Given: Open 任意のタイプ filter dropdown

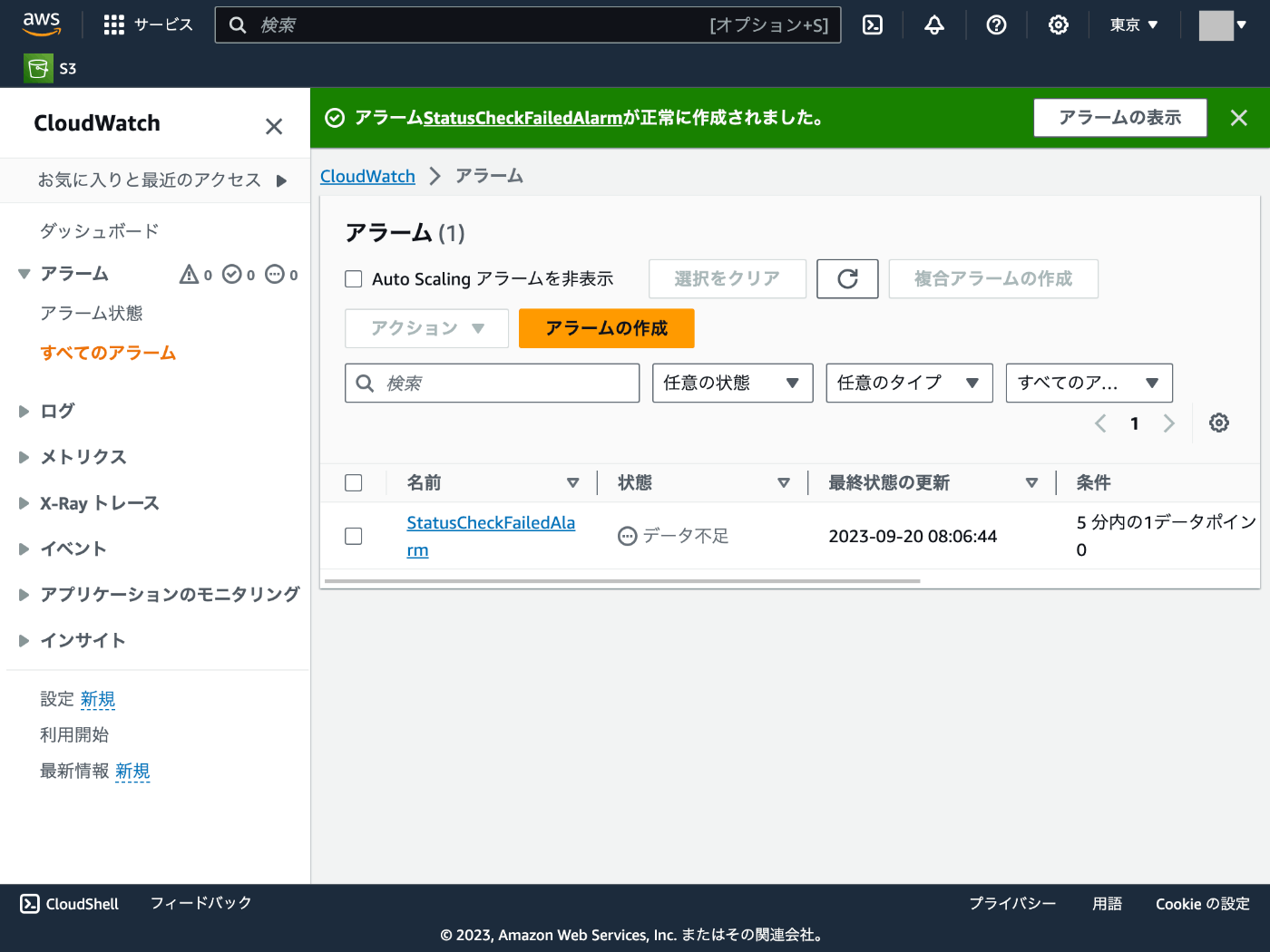Looking at the screenshot, I should (909, 384).
